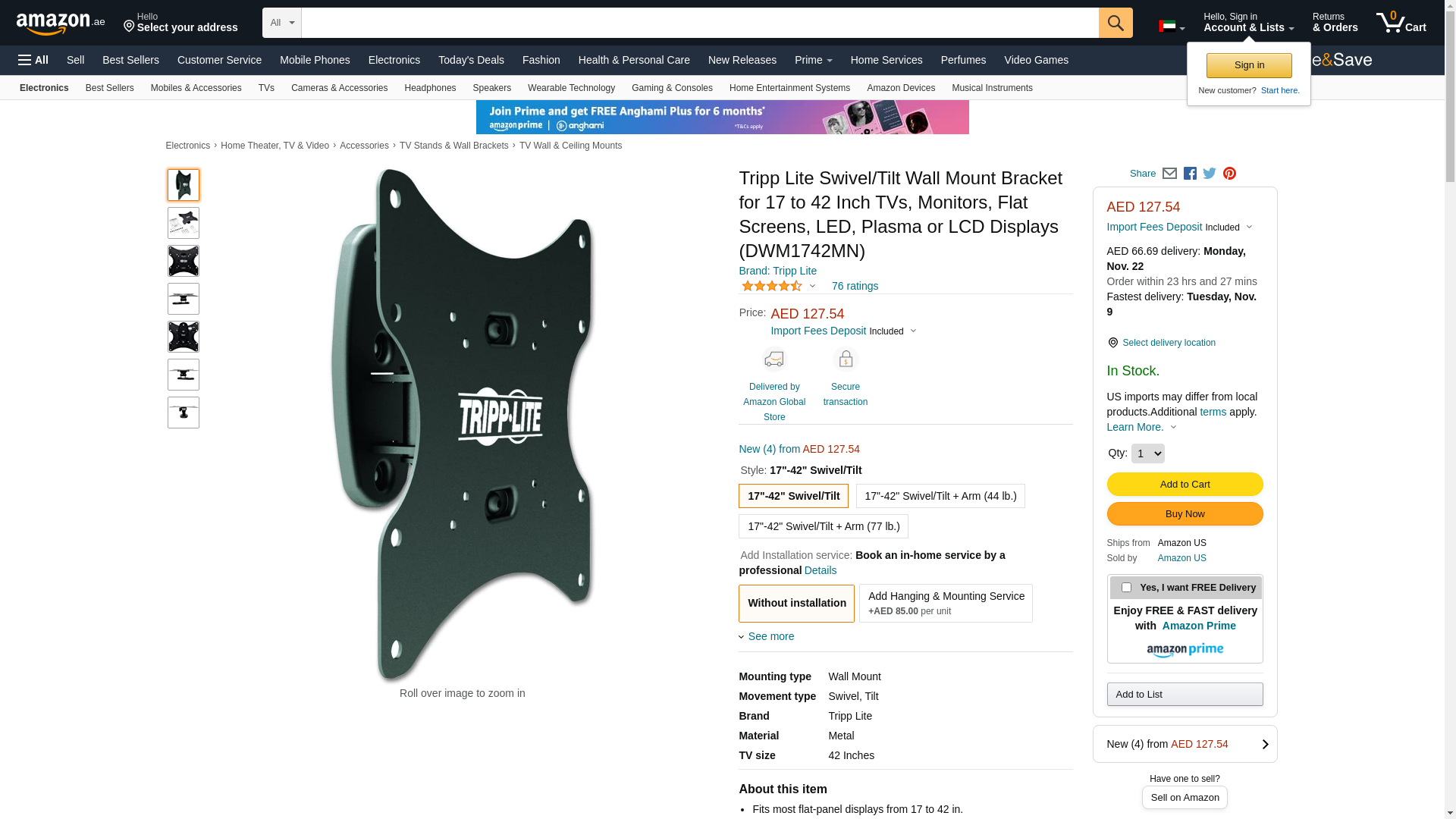Share product on Twitter
This screenshot has width=1456, height=819.
coord(1210,174)
